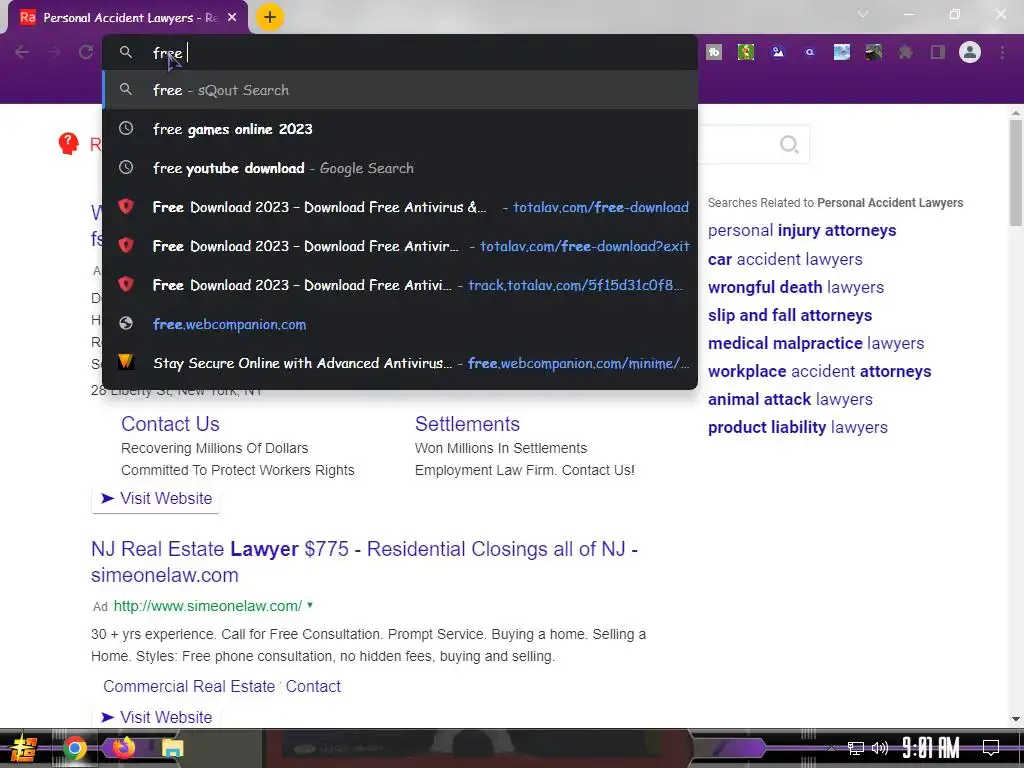Click 'Visit Website' below Contact Us
1024x768 pixels.
pyautogui.click(x=156, y=498)
